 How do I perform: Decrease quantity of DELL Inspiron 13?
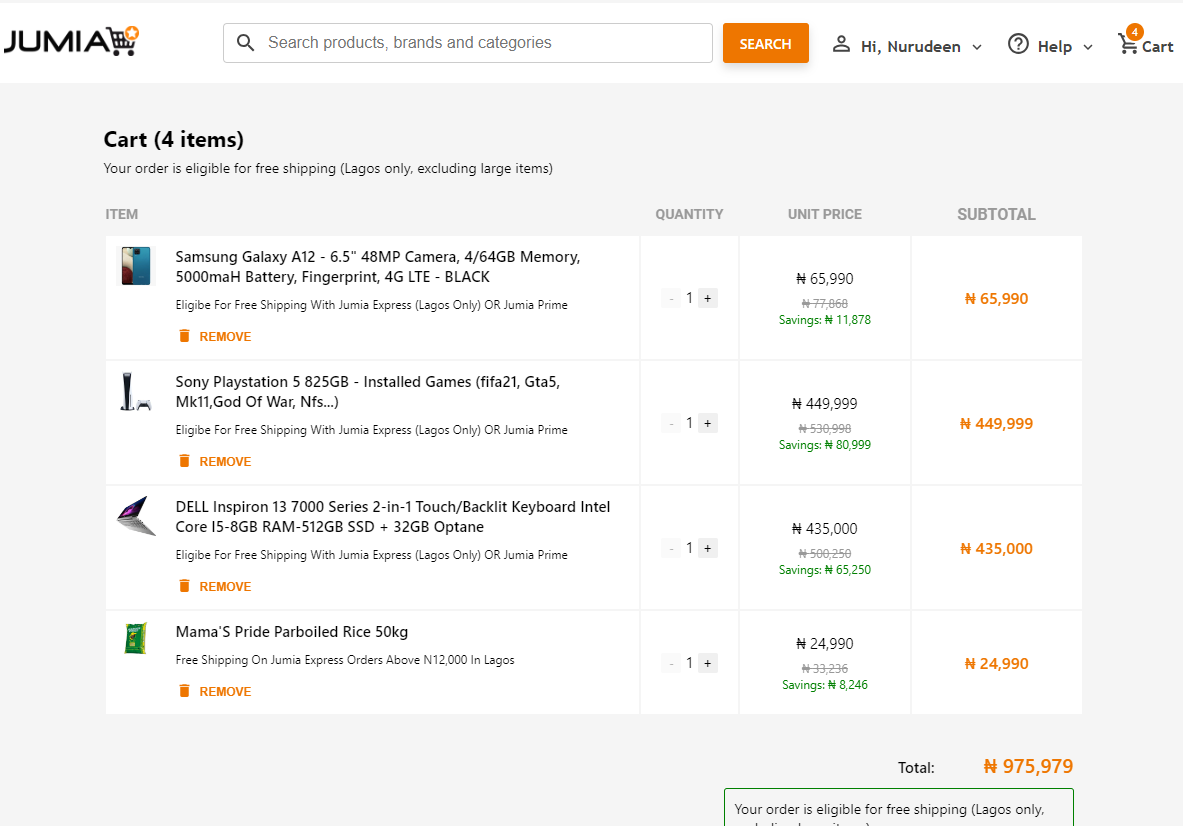[x=671, y=548]
